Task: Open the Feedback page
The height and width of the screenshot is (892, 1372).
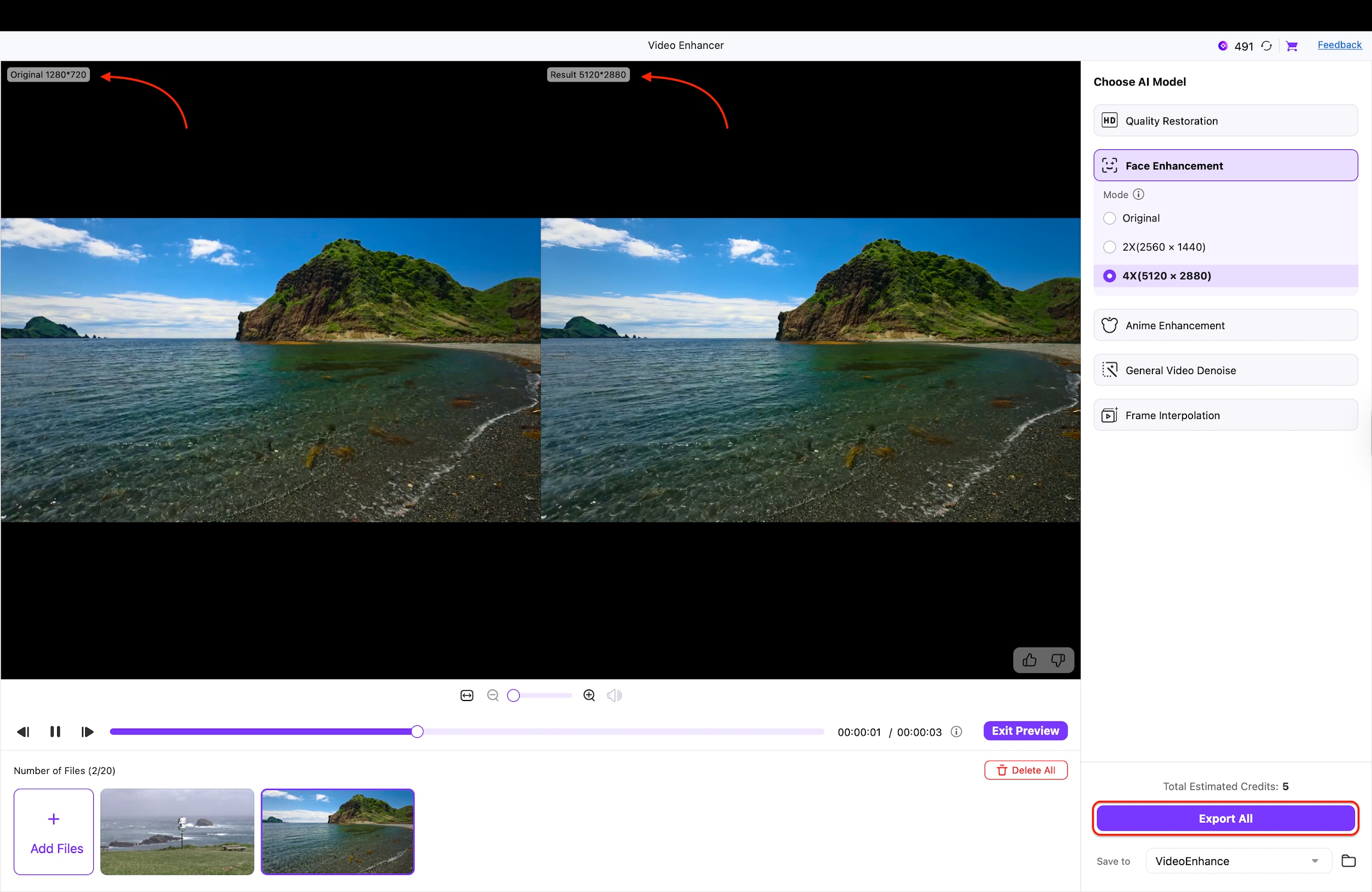Action: [1340, 45]
